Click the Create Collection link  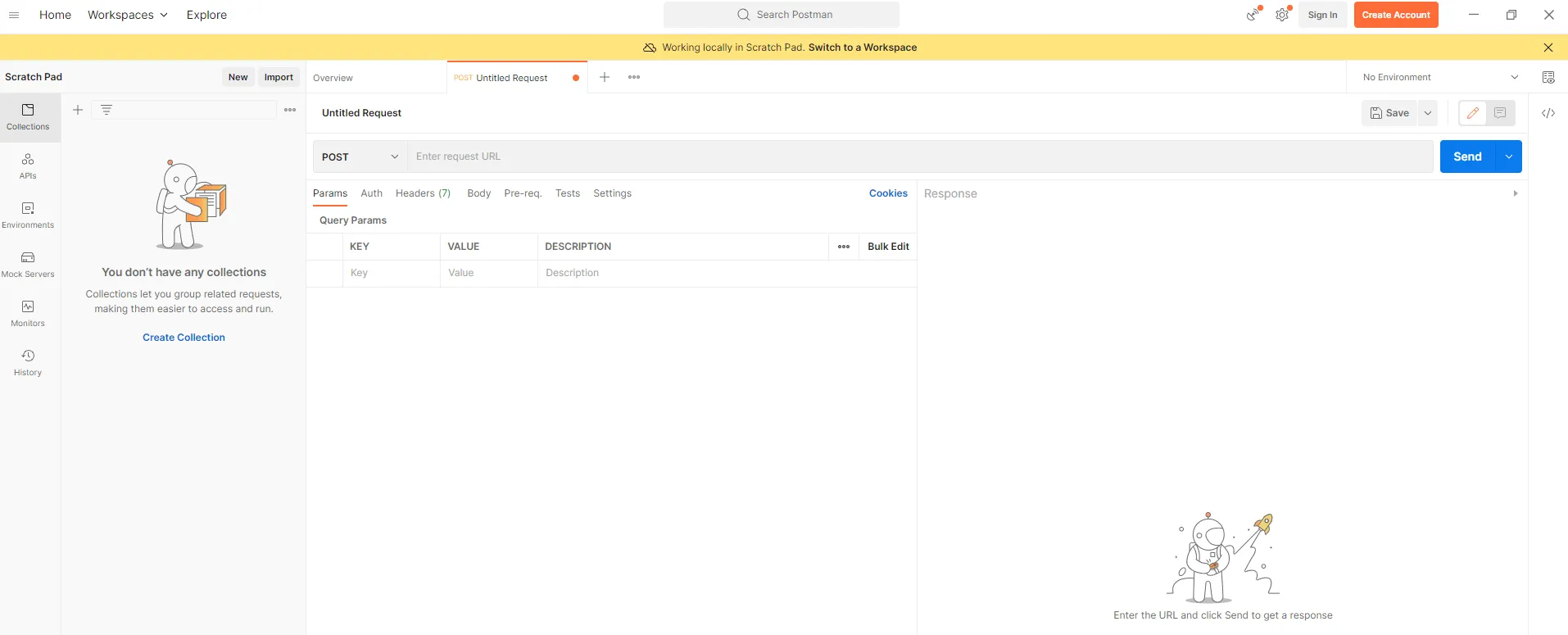point(184,338)
